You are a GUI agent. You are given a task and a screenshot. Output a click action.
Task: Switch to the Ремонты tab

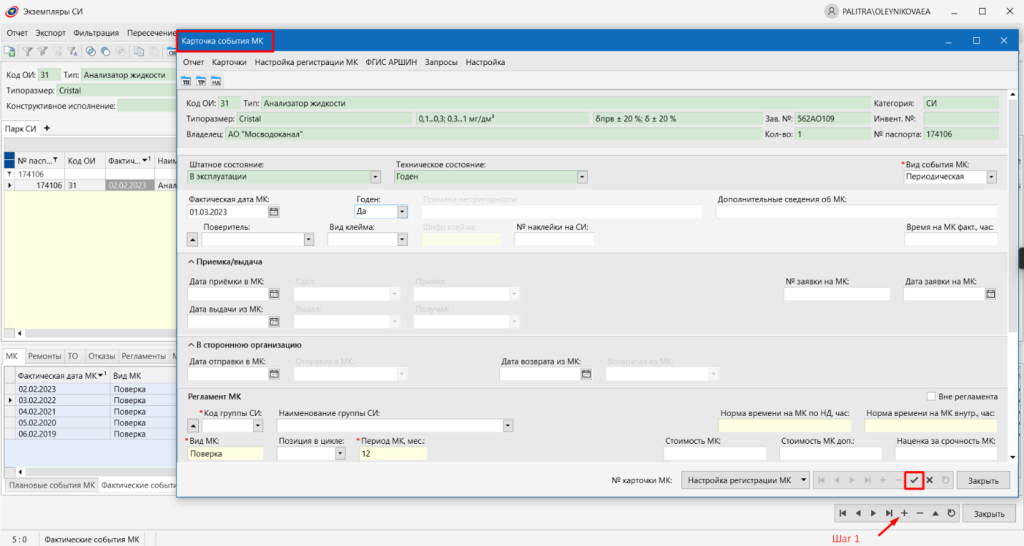44,356
